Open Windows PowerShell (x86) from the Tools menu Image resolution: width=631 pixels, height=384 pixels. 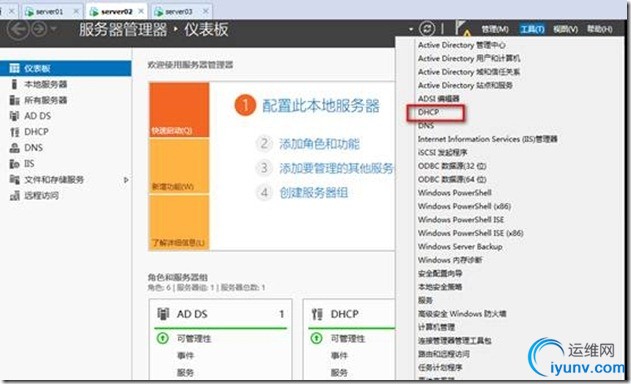pyautogui.click(x=464, y=206)
